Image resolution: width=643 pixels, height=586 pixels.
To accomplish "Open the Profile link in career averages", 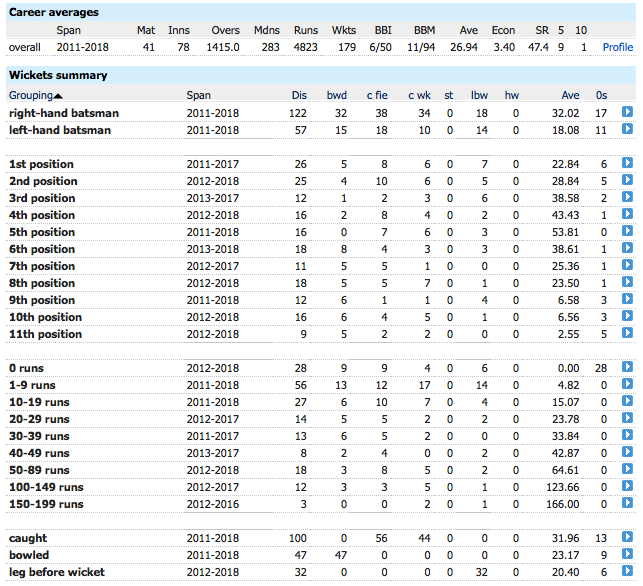I will (617, 47).
